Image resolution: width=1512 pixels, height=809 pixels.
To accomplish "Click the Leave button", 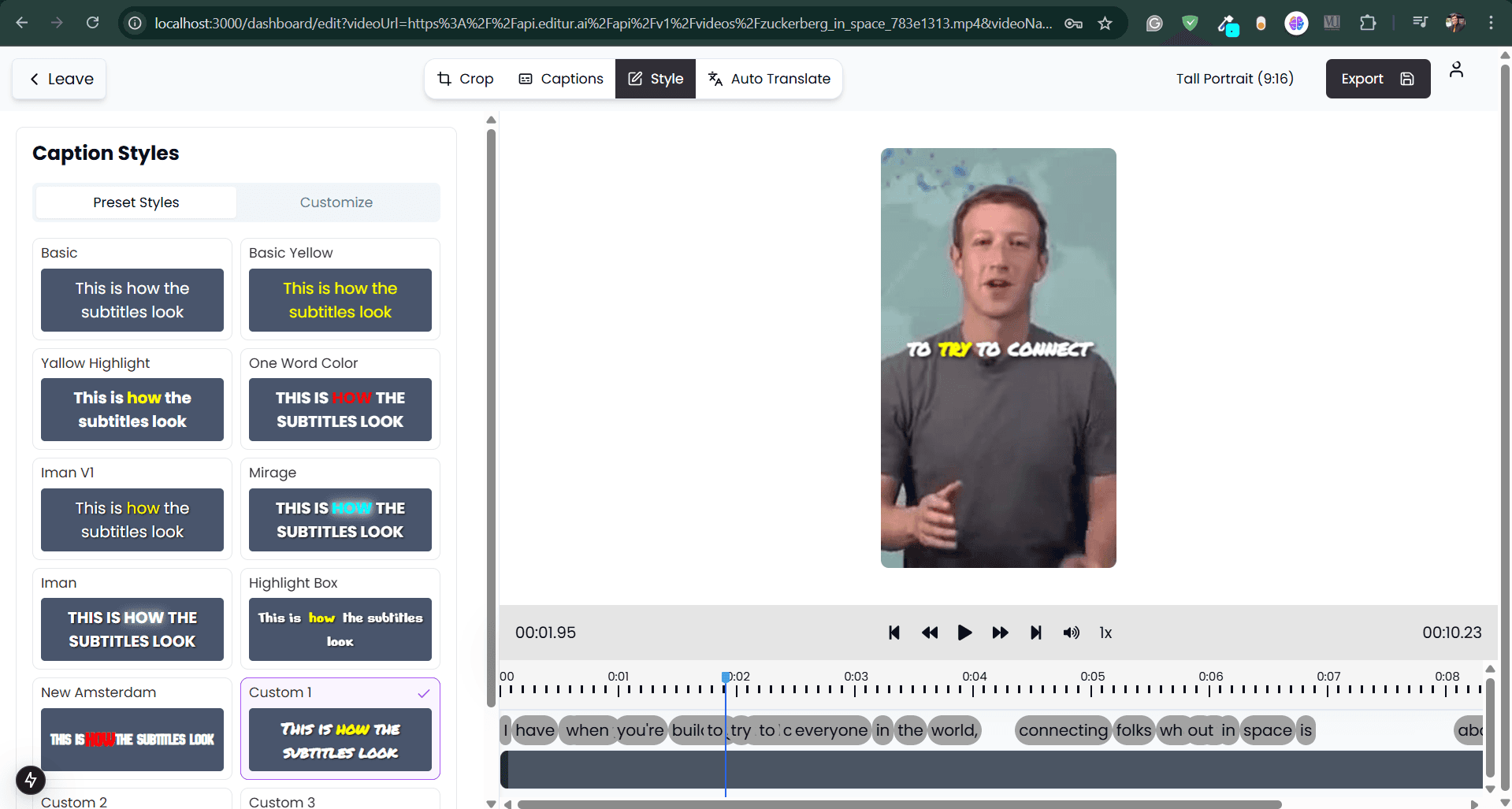I will (58, 79).
